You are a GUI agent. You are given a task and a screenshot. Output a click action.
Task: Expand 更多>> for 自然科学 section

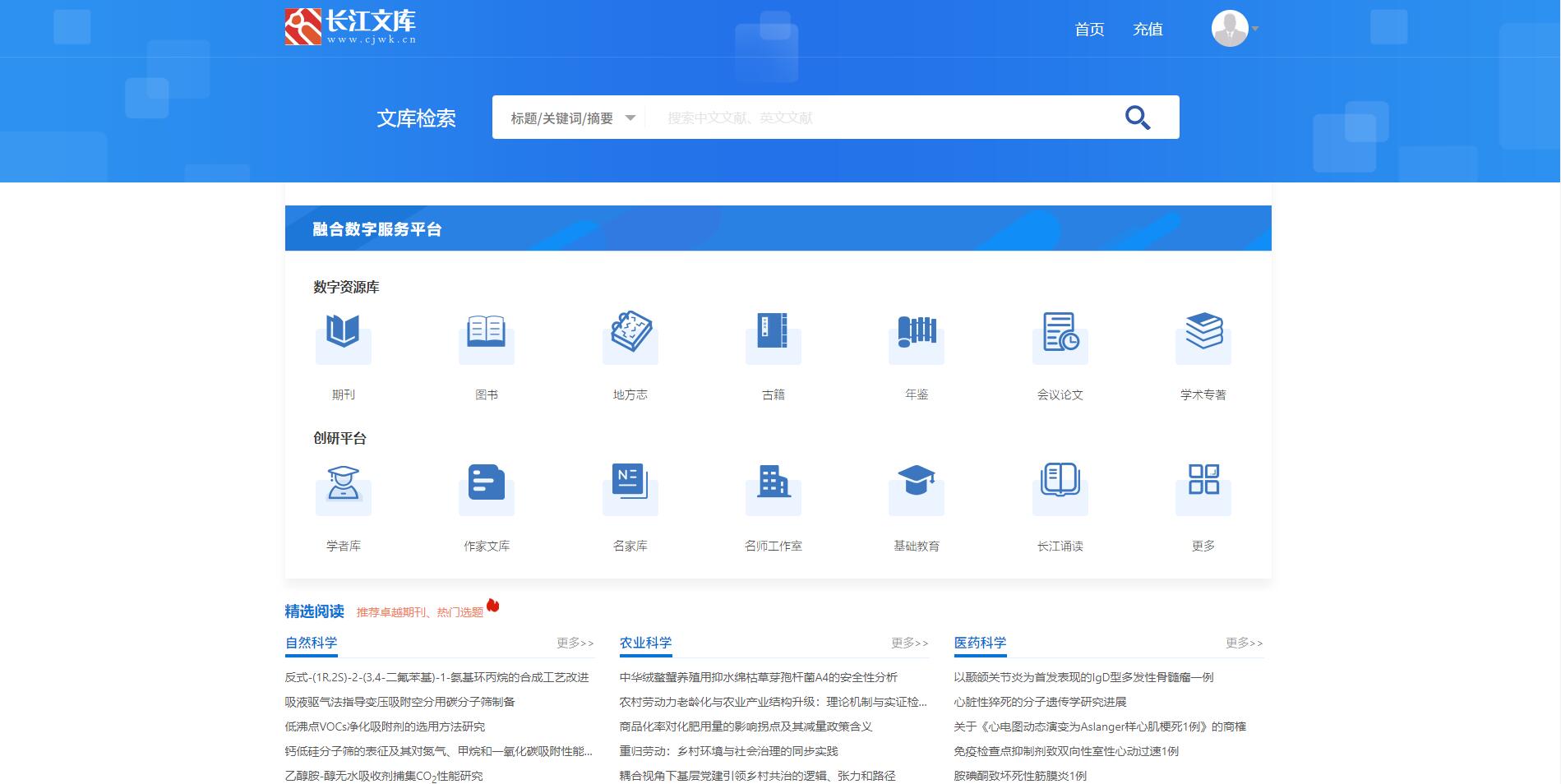[575, 643]
